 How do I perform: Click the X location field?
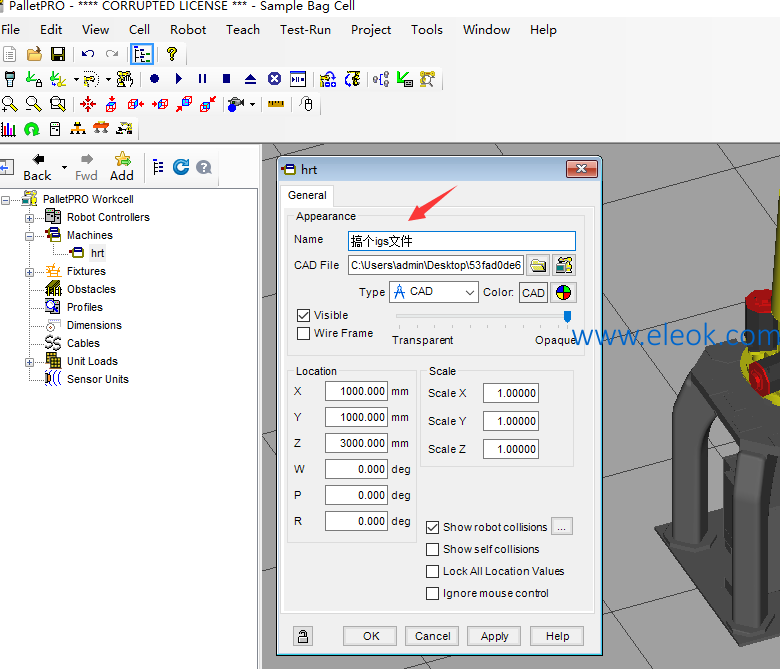tap(356, 391)
